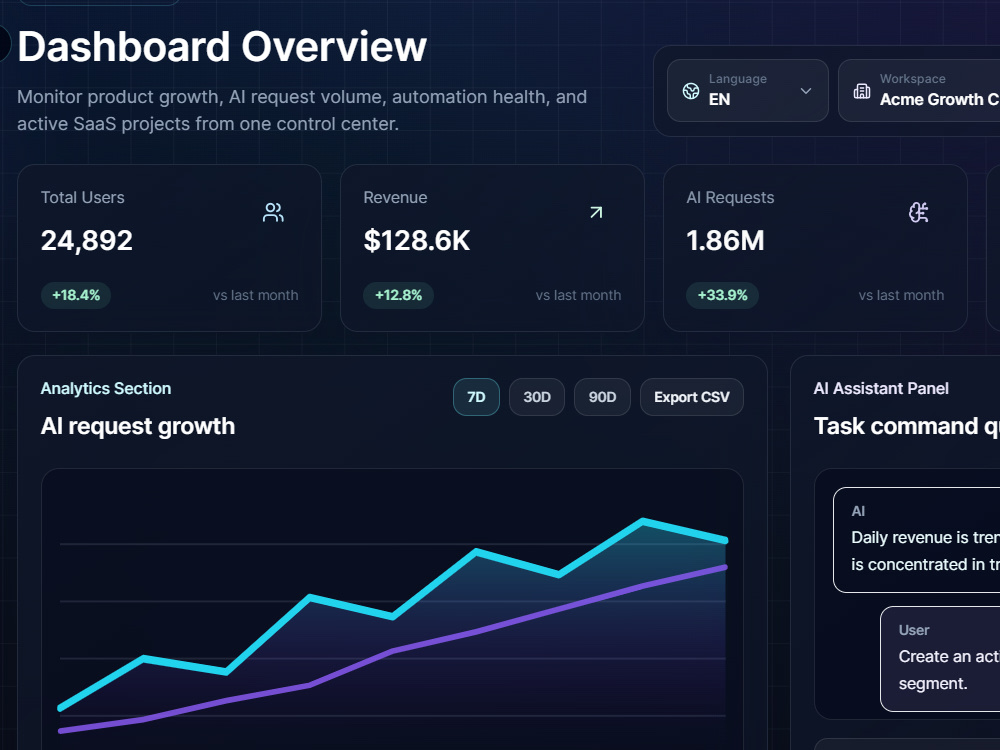Screen dimensions: 1000x750
Task: Click vs last month in Total Users card
Action: pos(256,295)
